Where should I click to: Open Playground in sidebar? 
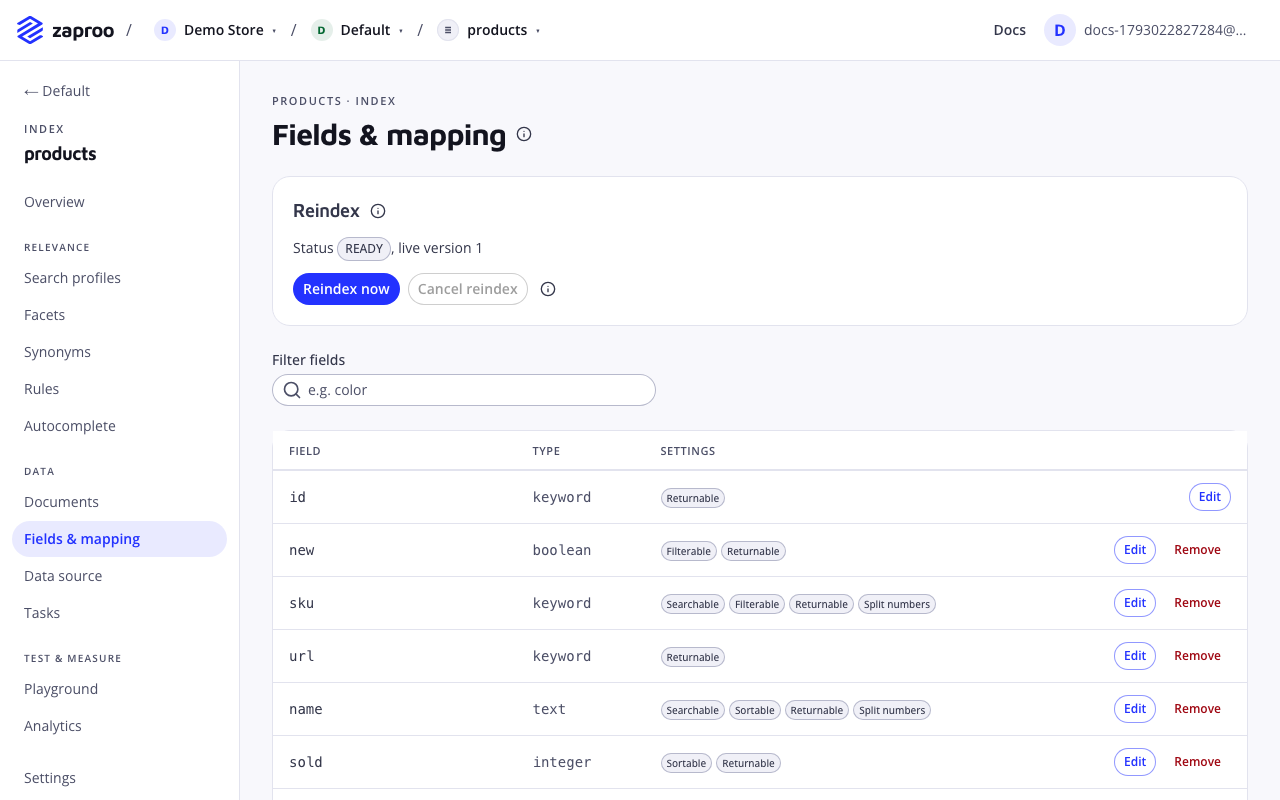click(x=119, y=689)
